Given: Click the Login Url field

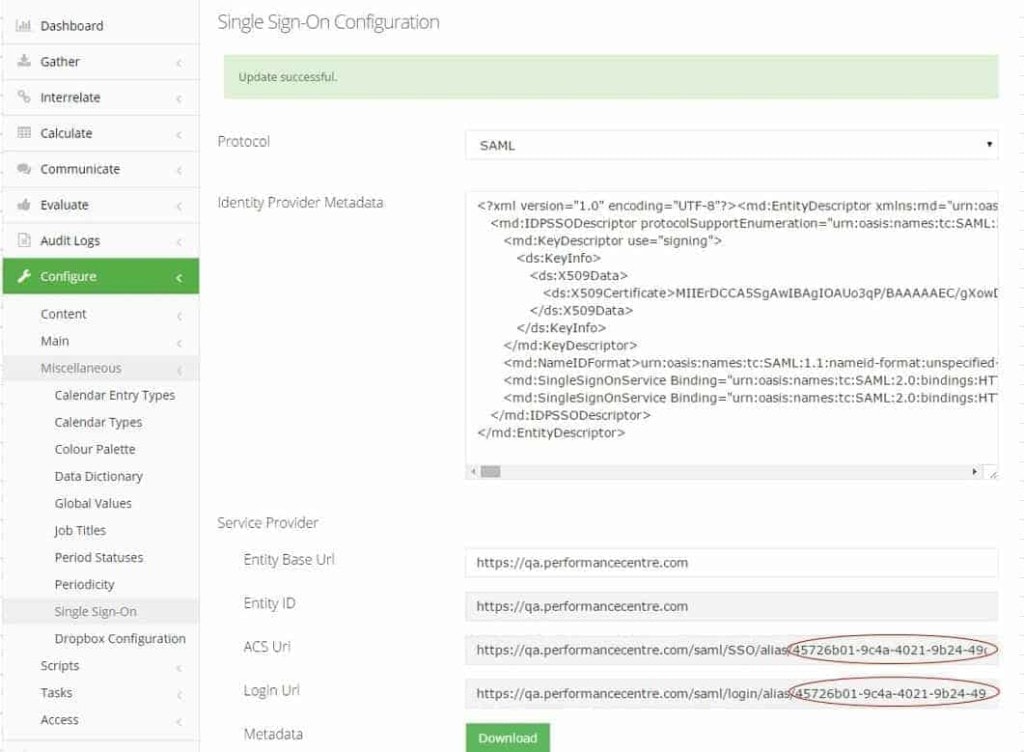Looking at the screenshot, I should [x=731, y=694].
